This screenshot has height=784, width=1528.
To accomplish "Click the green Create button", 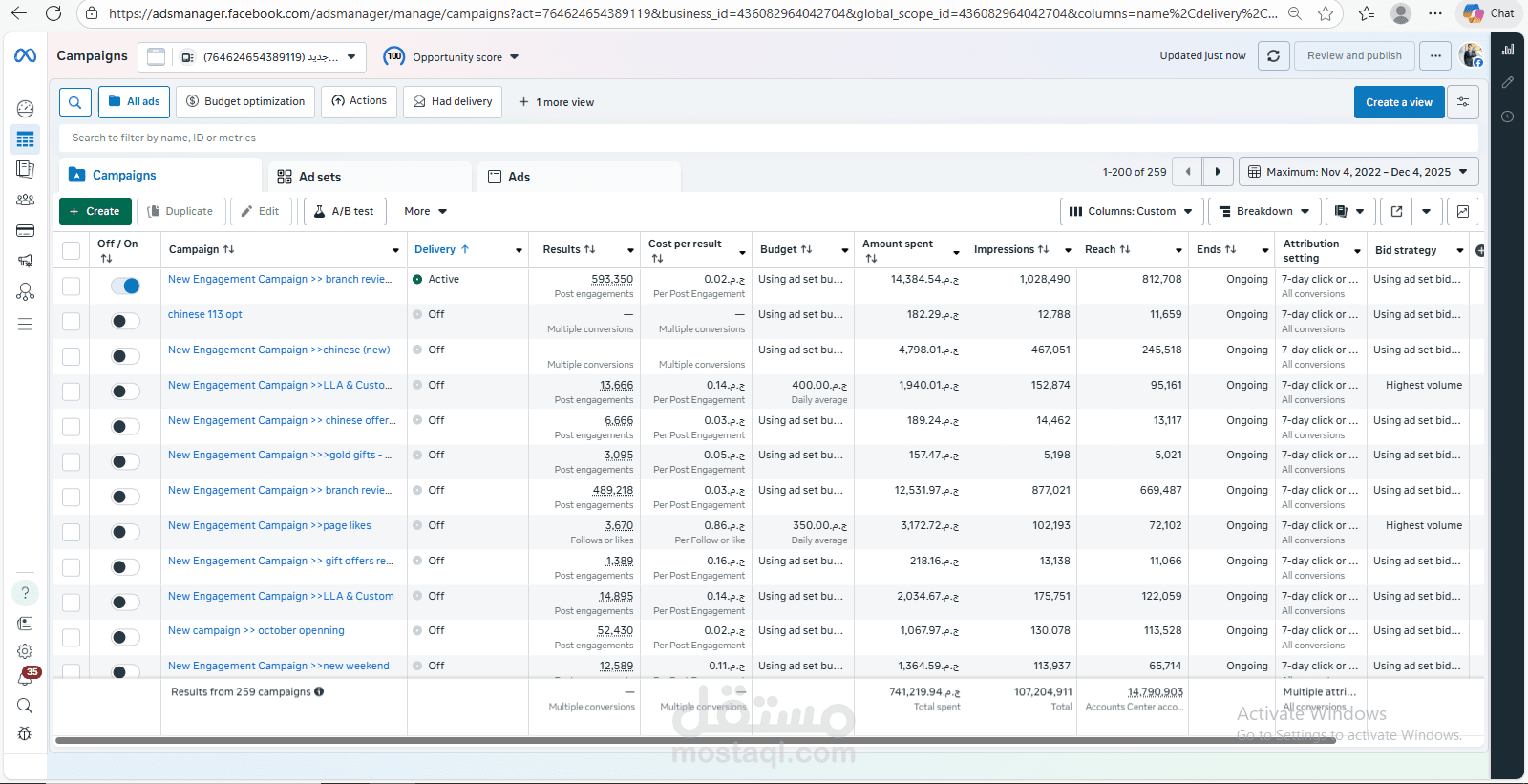I will [95, 211].
